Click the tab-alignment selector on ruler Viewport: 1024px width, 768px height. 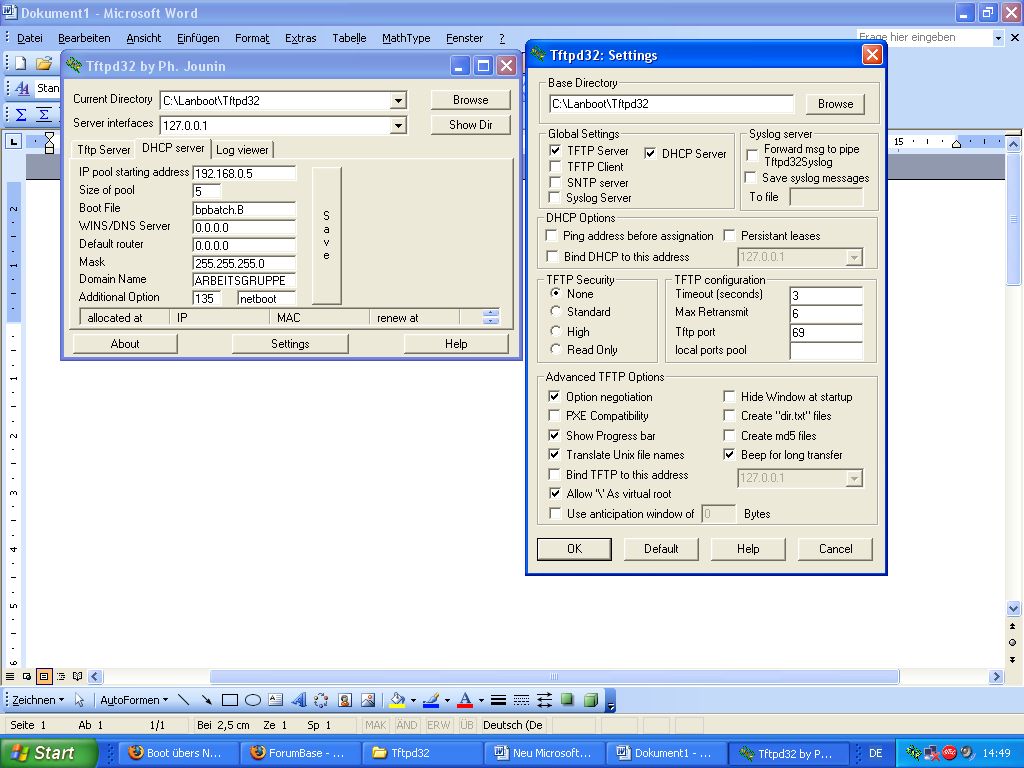[14, 141]
